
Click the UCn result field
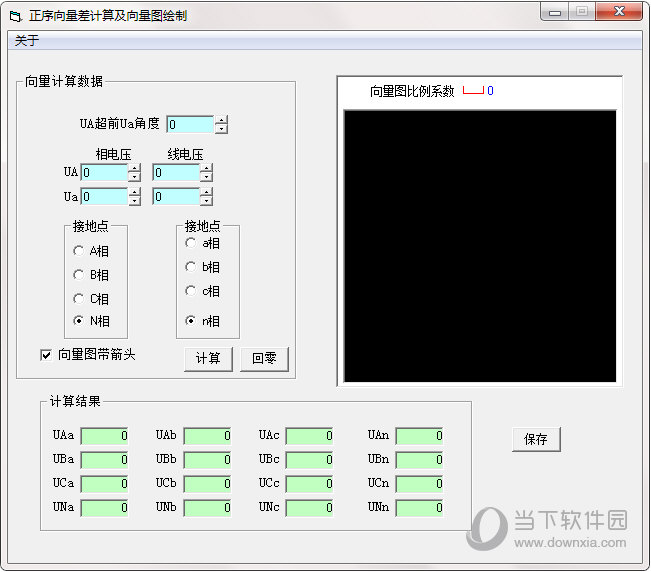tap(419, 484)
